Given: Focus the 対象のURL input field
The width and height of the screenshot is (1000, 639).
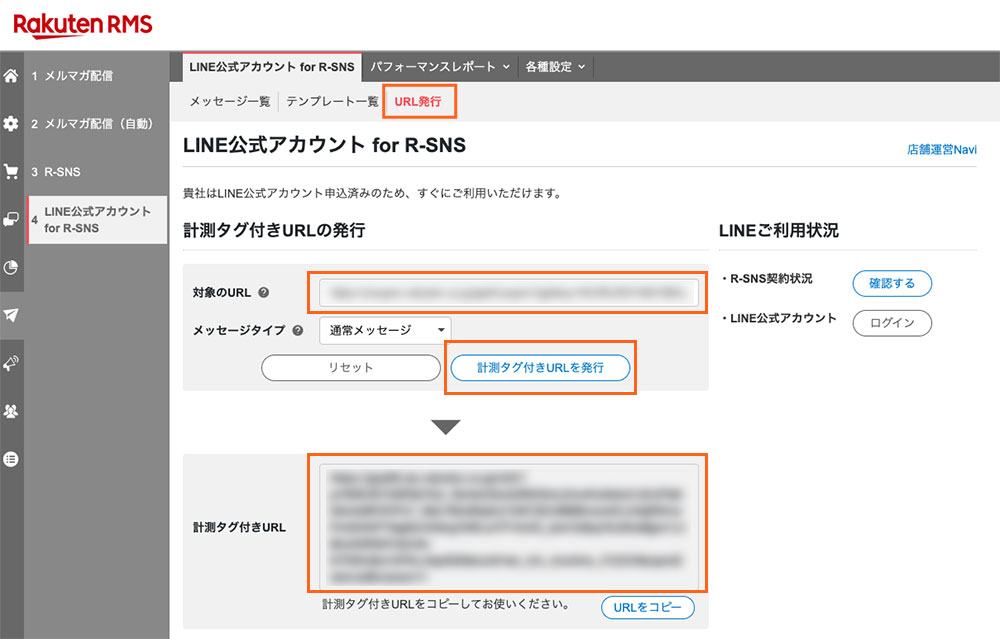Looking at the screenshot, I should pyautogui.click(x=508, y=293).
